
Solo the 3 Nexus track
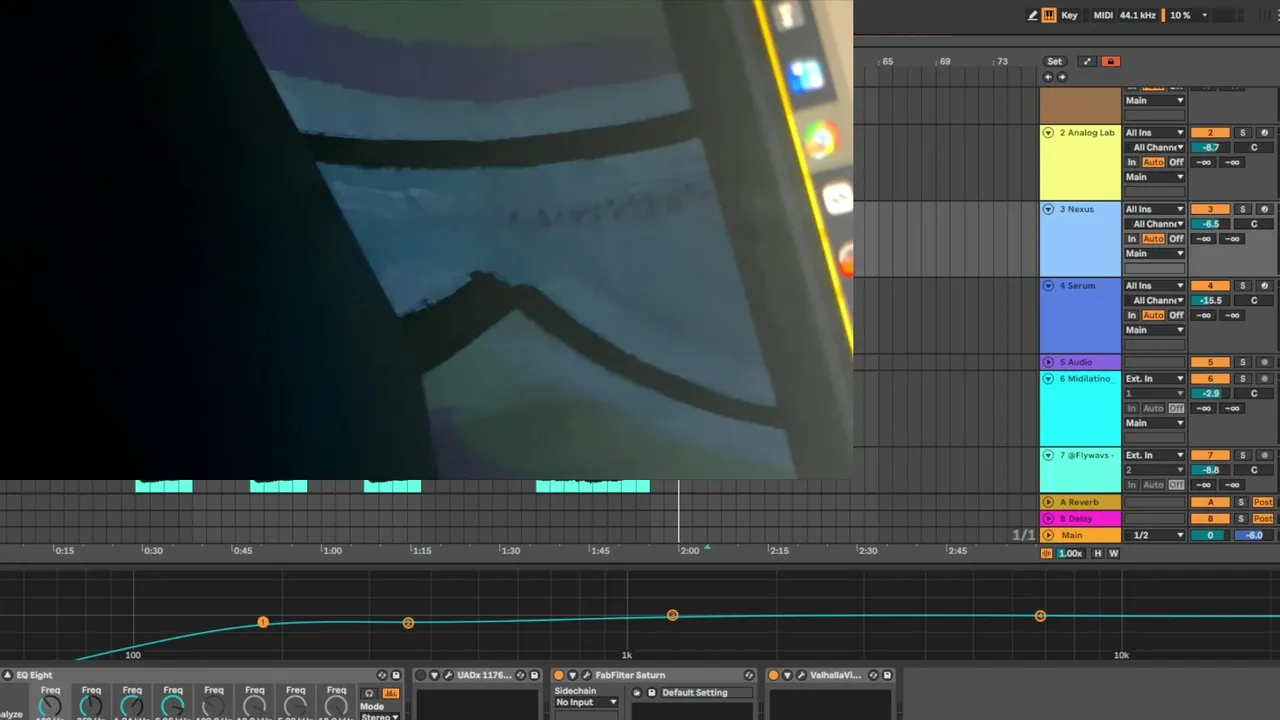pos(1243,209)
